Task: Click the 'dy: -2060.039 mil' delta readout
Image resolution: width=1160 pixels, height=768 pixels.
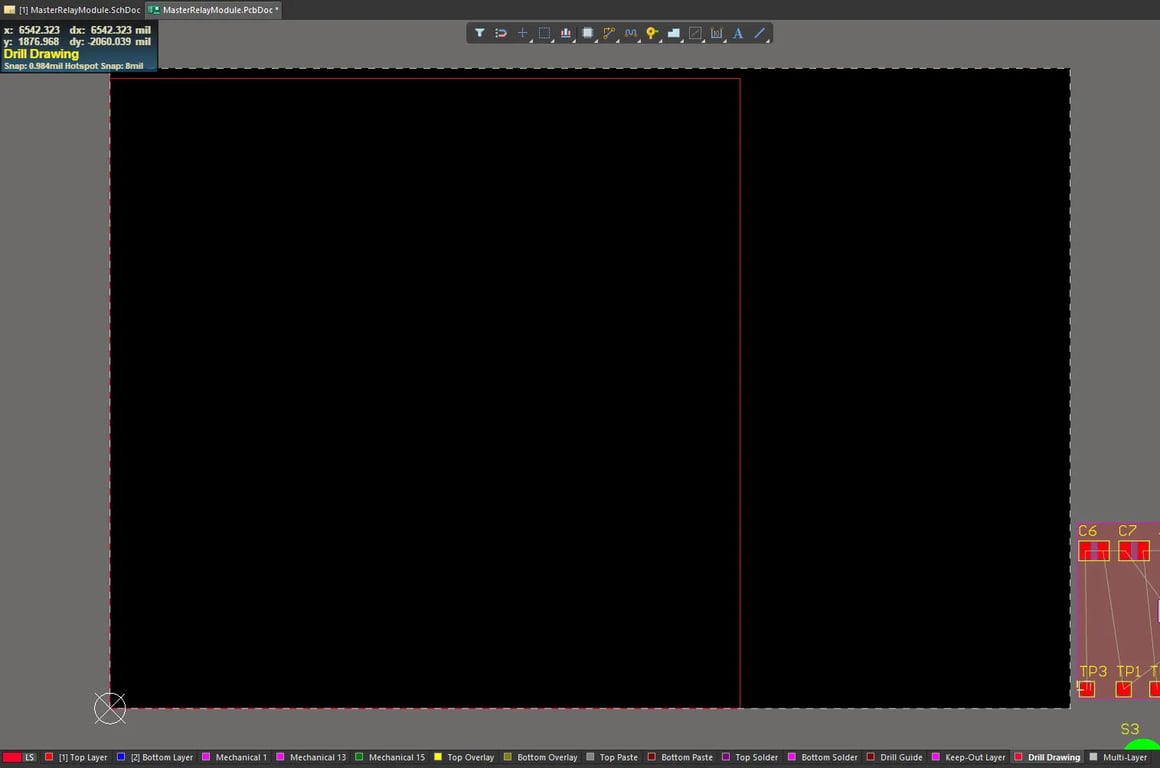Action: pyautogui.click(x=109, y=41)
